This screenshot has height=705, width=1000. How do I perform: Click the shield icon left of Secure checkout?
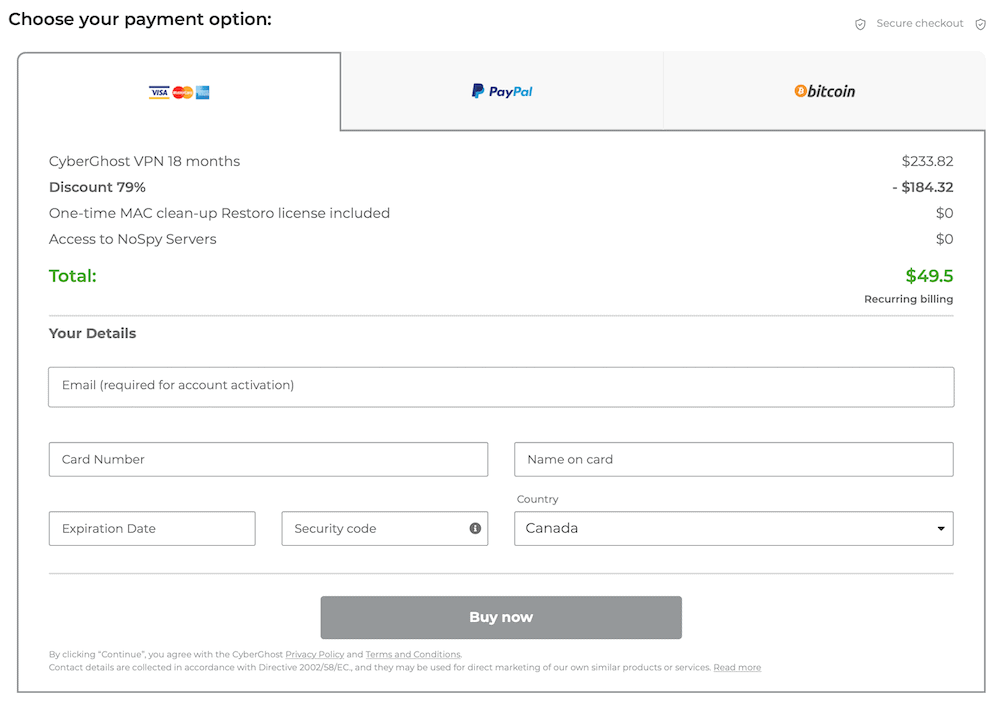point(860,24)
